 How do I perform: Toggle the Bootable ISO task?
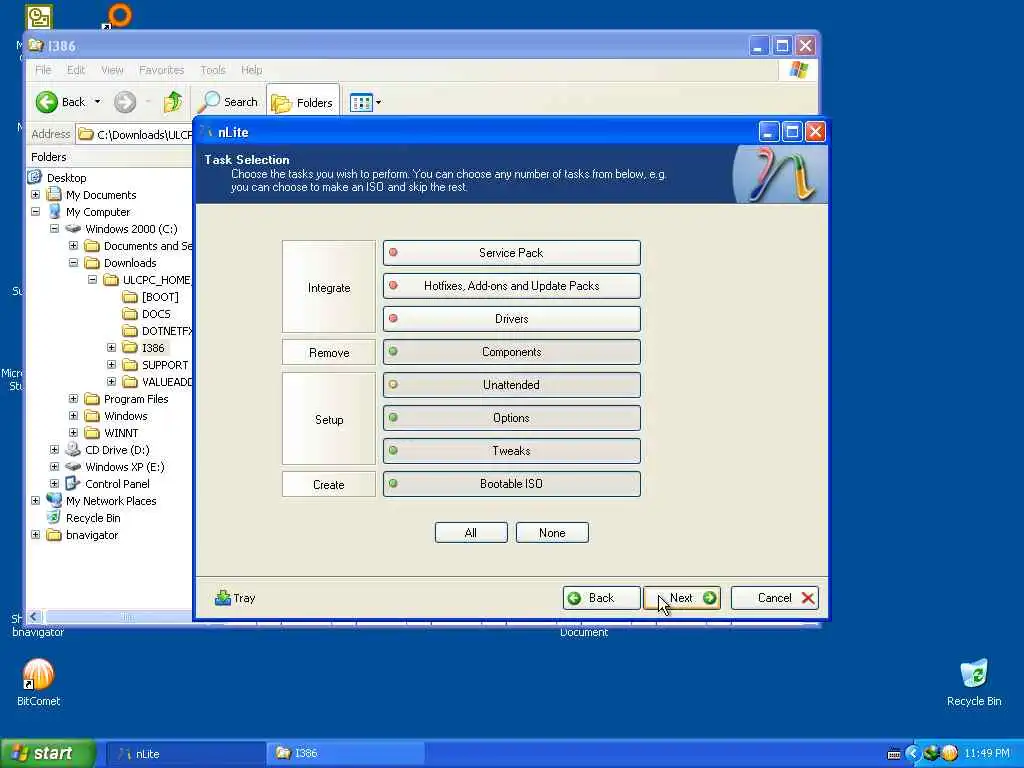tap(511, 484)
